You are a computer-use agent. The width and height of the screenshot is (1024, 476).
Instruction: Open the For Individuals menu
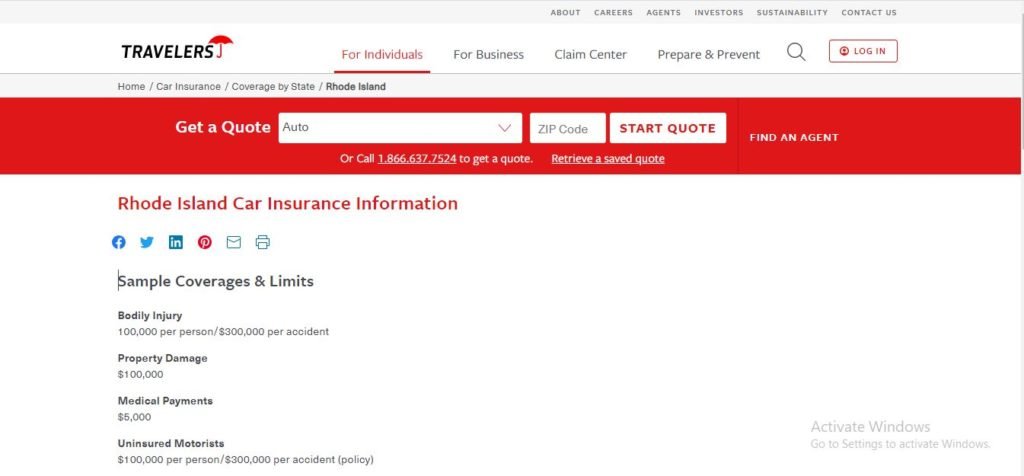[382, 55]
